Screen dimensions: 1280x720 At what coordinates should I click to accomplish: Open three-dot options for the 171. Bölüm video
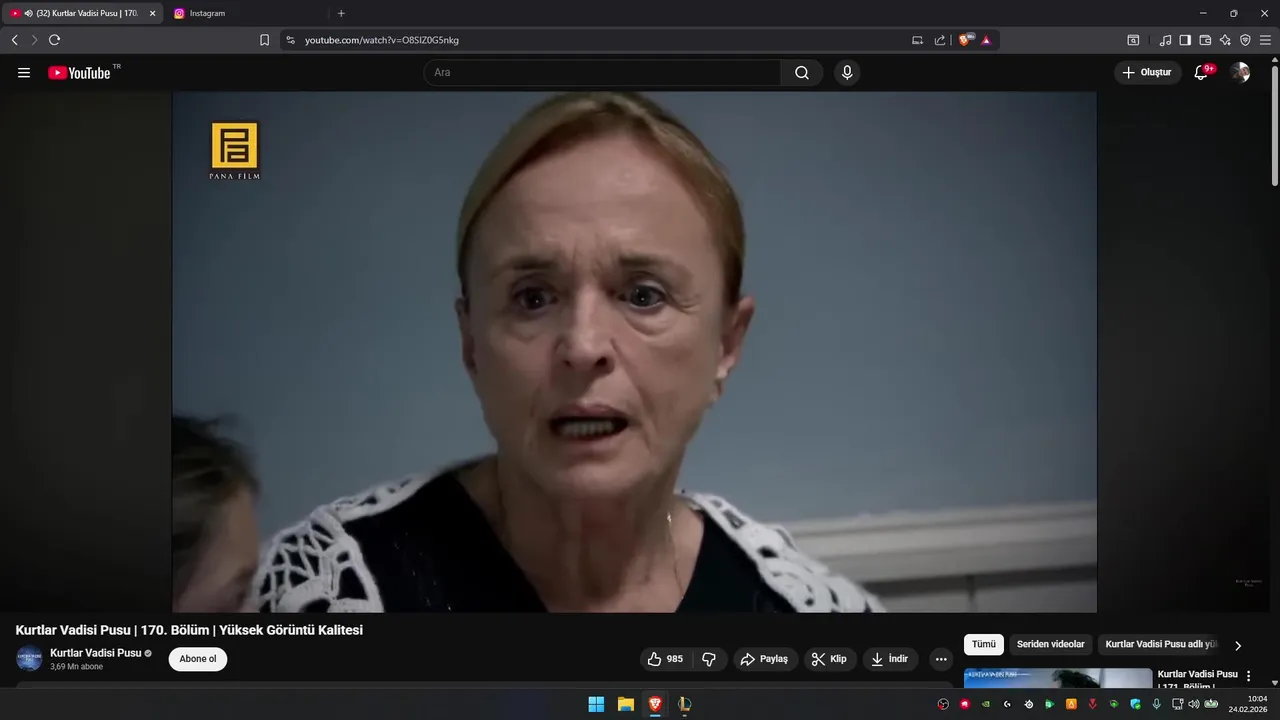pyautogui.click(x=1248, y=676)
